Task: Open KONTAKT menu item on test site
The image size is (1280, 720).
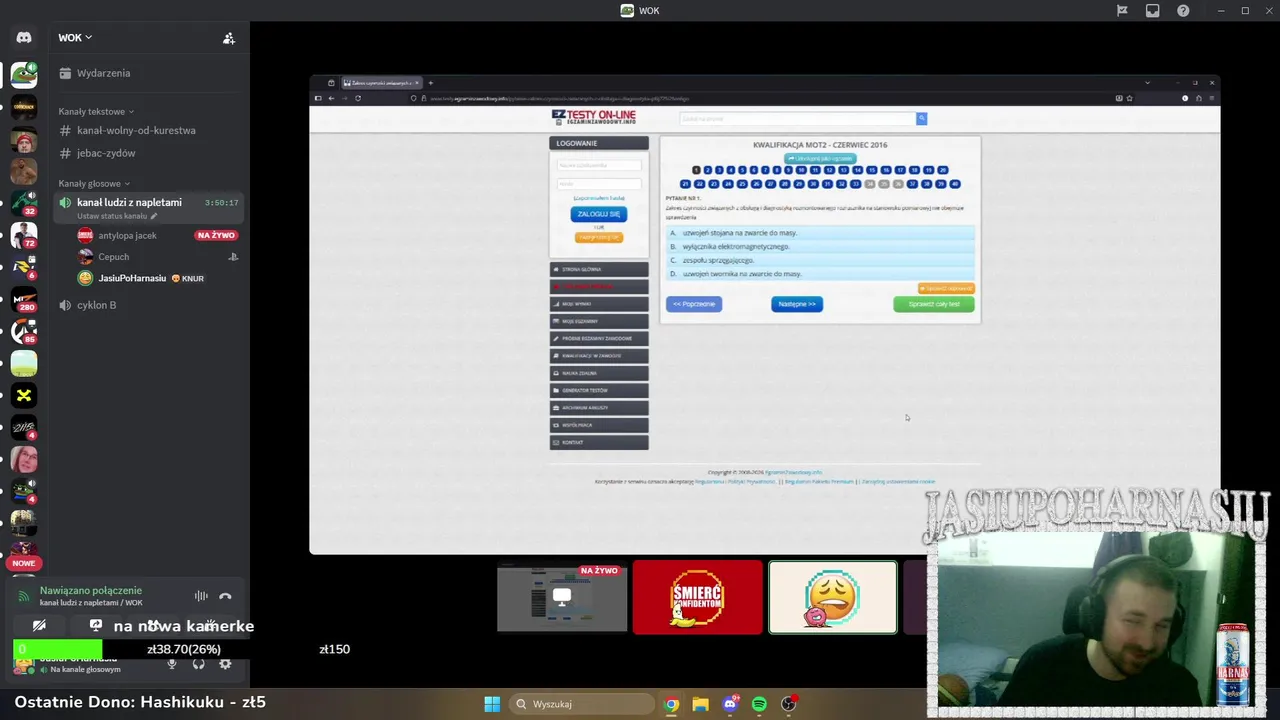Action: tap(599, 442)
